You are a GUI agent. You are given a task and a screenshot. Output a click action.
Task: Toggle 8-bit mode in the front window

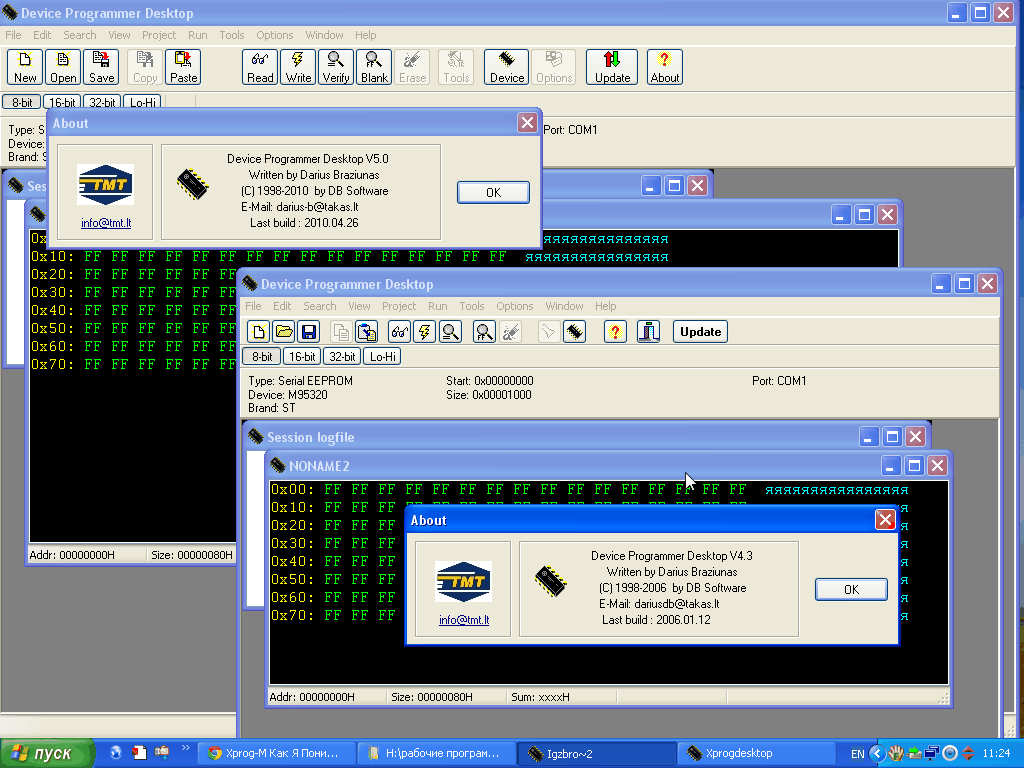pos(262,357)
